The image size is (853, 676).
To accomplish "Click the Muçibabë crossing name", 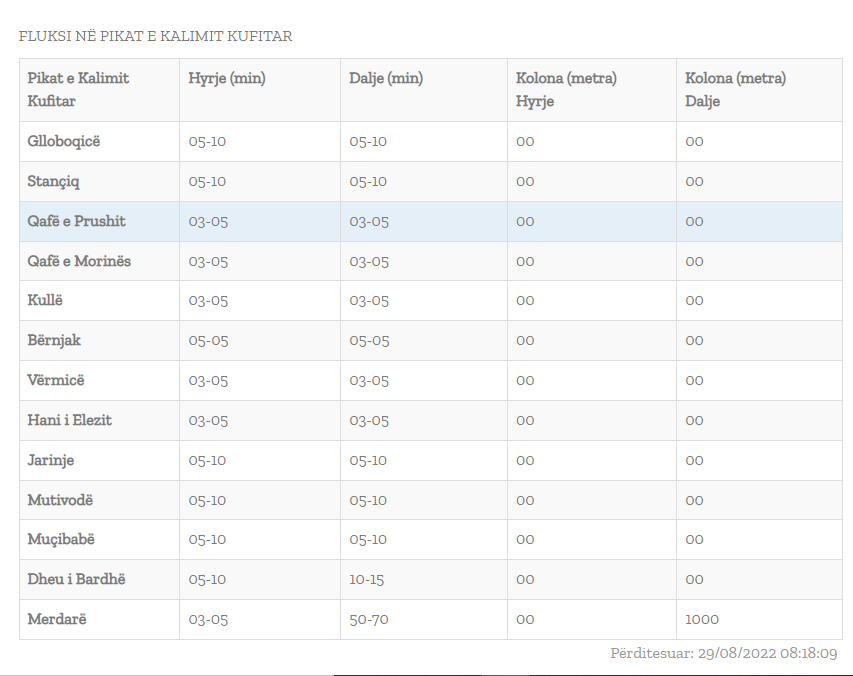I will (x=61, y=539).
